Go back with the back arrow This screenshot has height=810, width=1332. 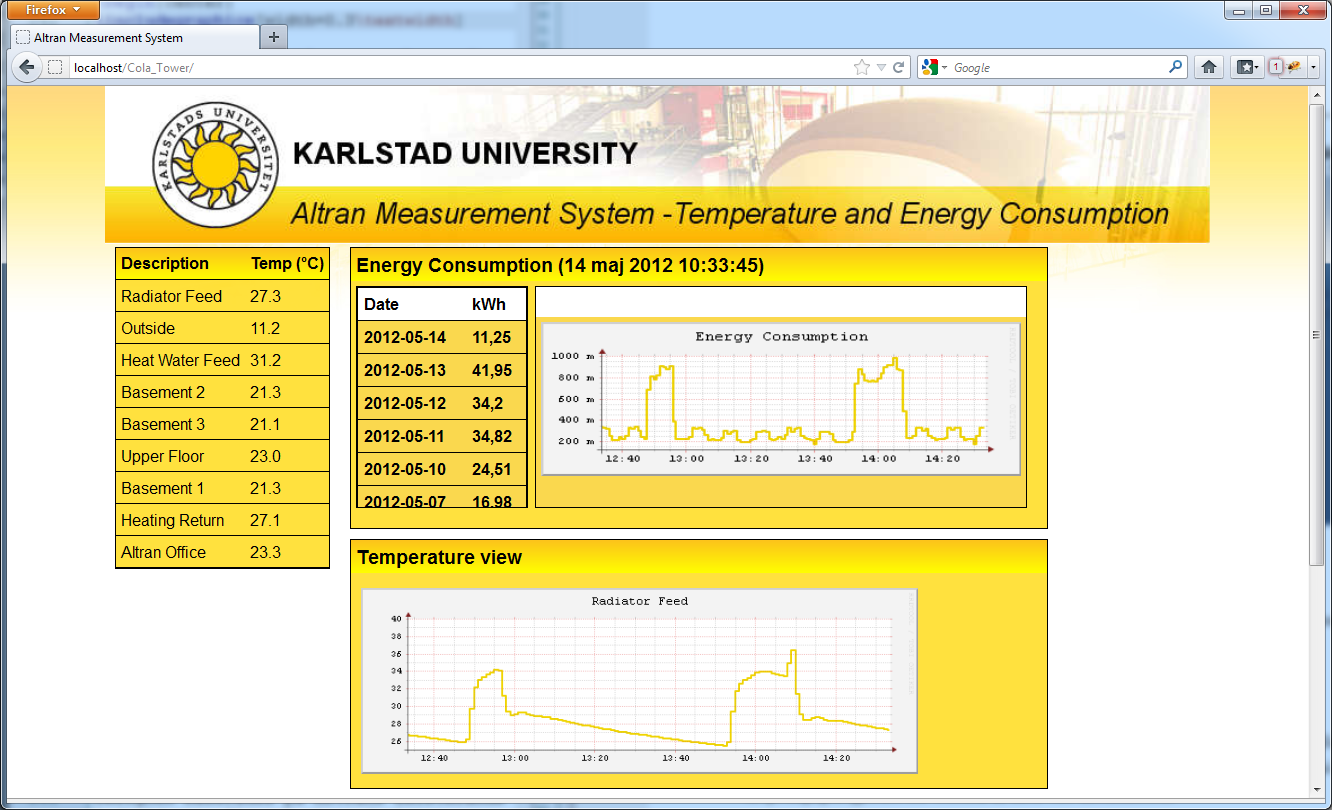[x=27, y=67]
